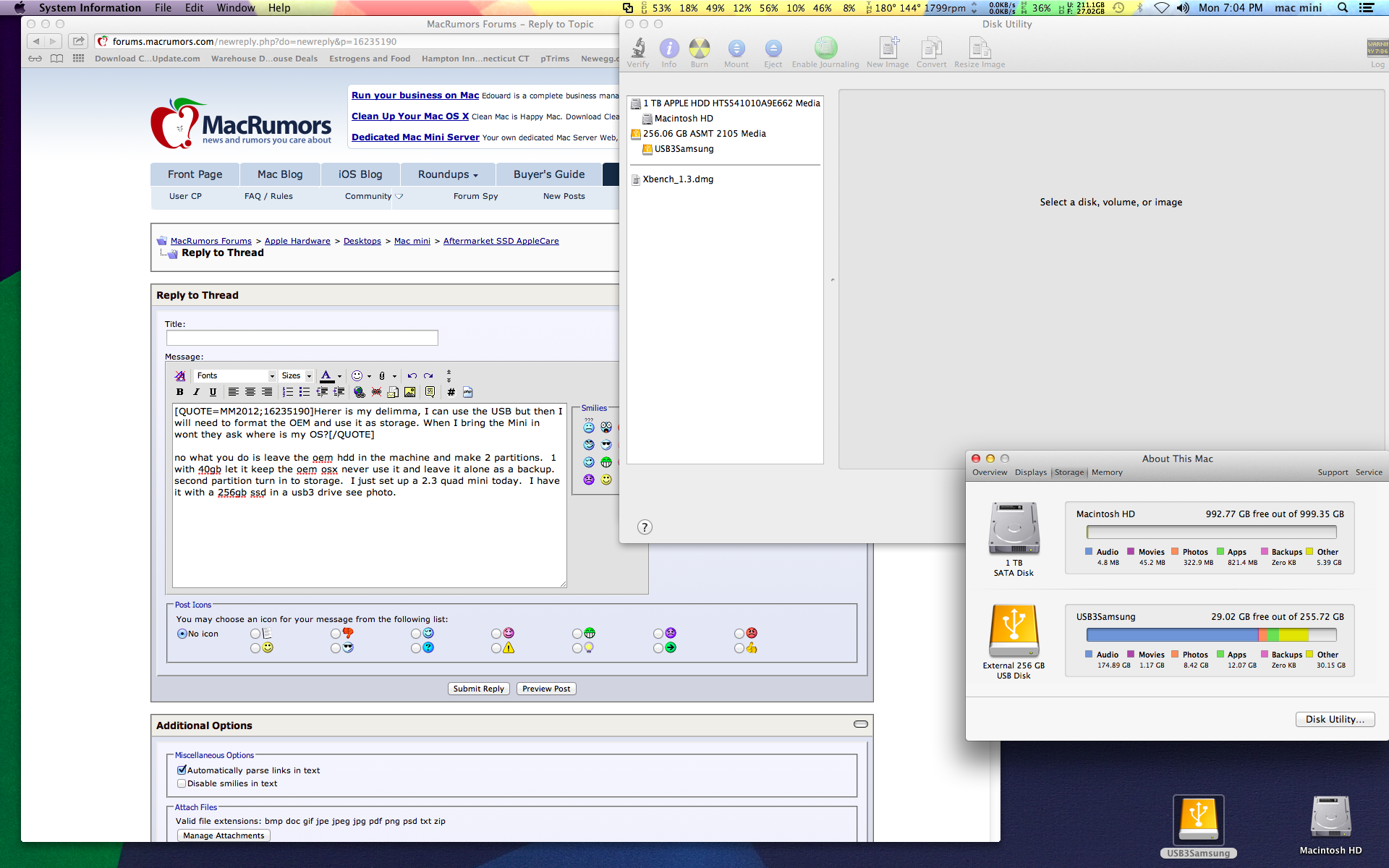Switch to Memory tab in About This Mac
Viewport: 1389px width, 868px height.
click(1107, 472)
